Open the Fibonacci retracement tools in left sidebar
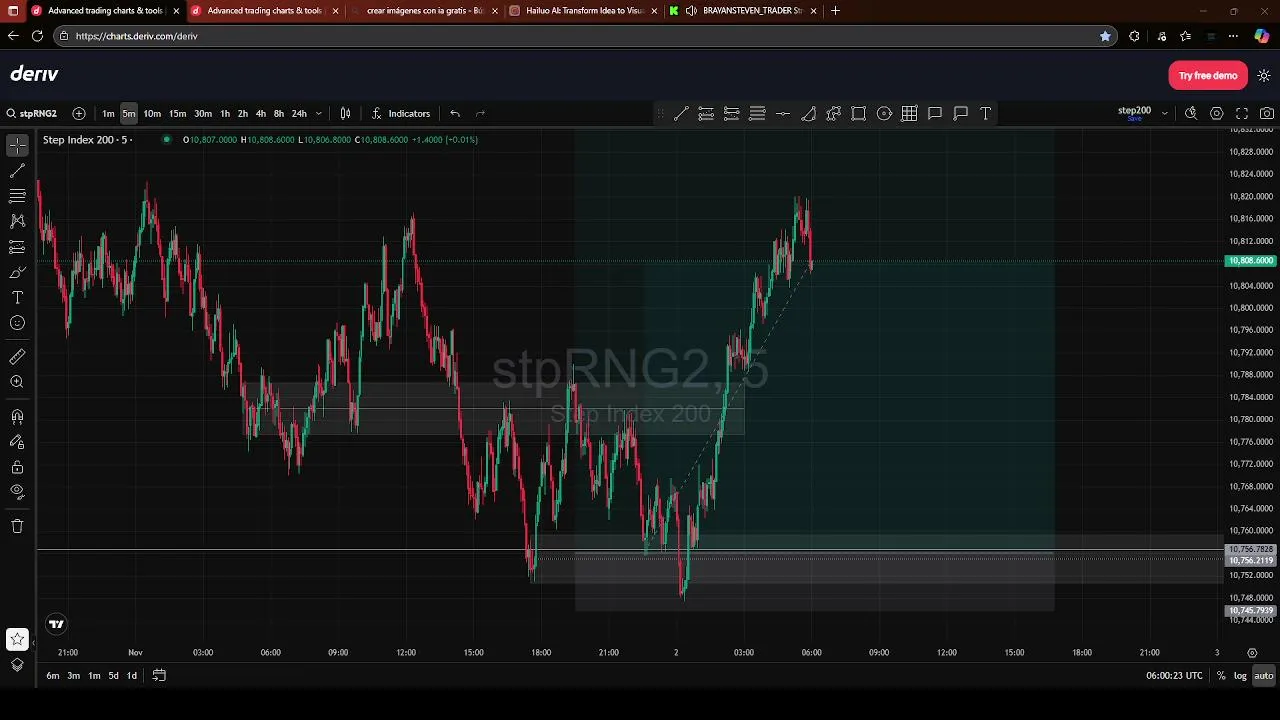Image resolution: width=1280 pixels, height=720 pixels. point(17,196)
